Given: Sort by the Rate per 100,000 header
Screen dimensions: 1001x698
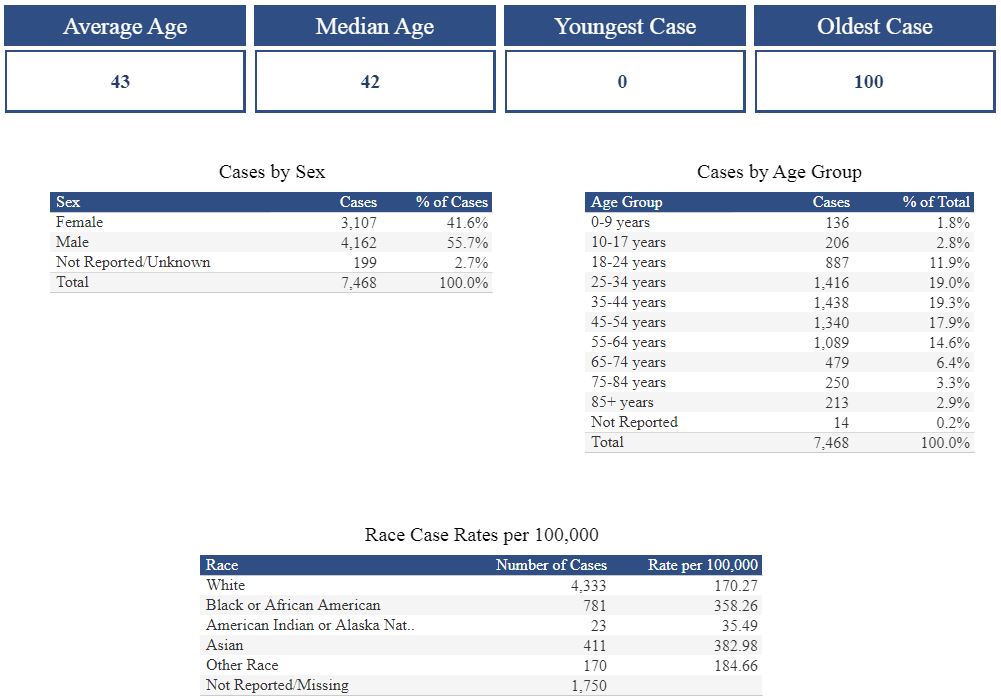Looking at the screenshot, I should (x=703, y=565).
